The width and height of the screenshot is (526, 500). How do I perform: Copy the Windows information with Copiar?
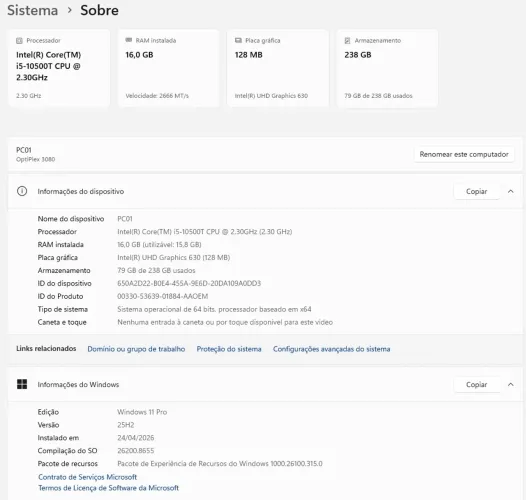476,385
